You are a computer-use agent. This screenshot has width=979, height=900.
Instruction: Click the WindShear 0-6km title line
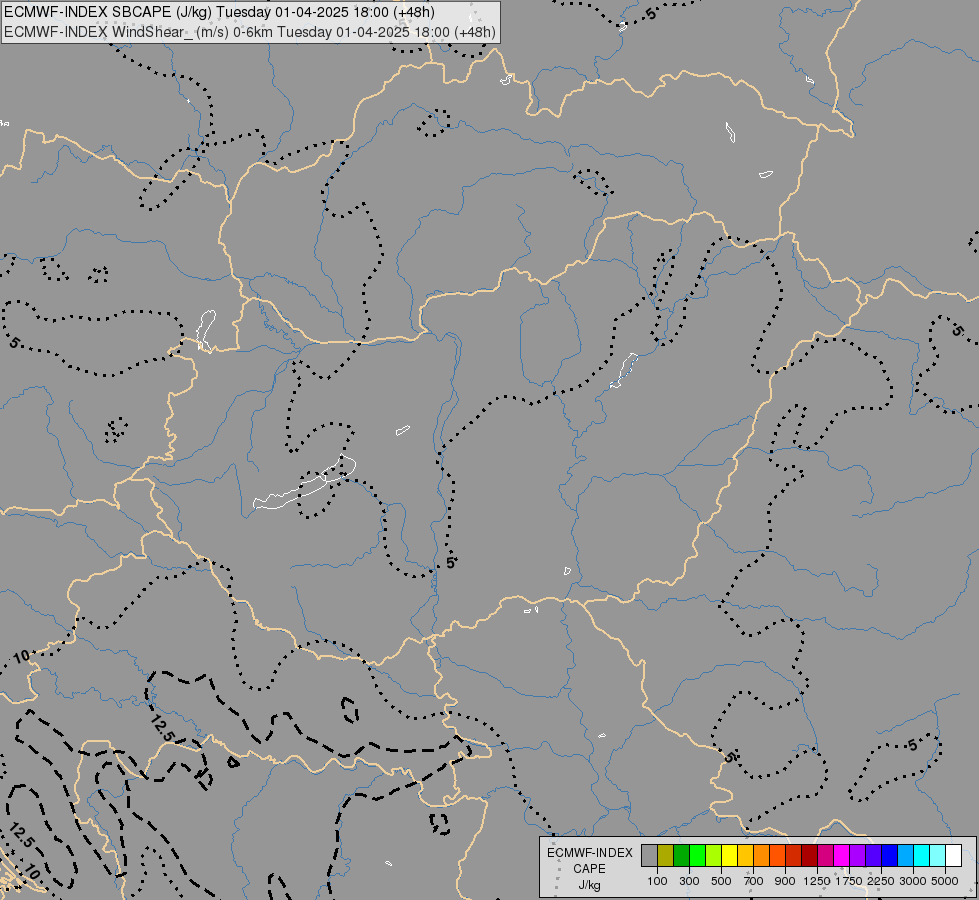[250, 32]
